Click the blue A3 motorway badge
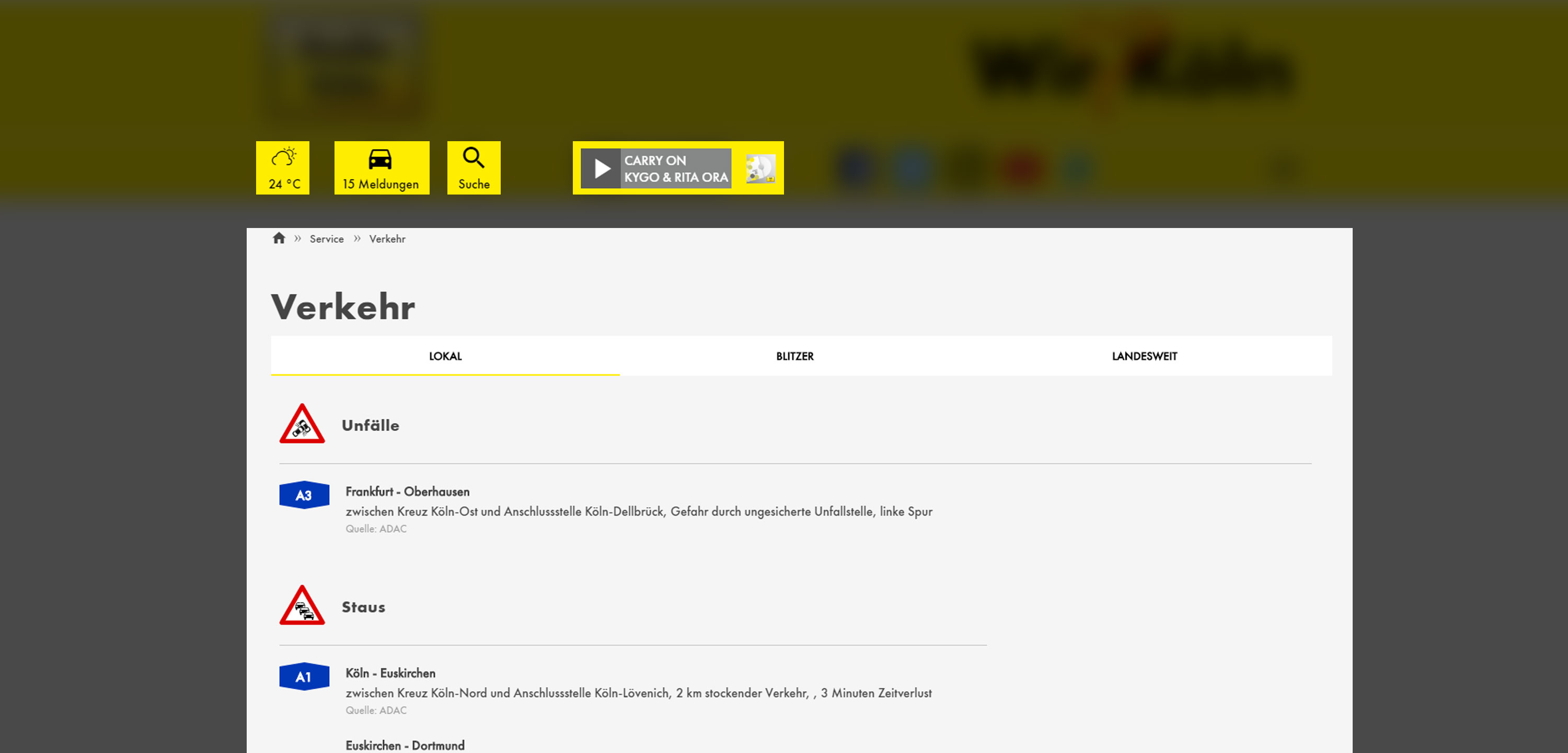This screenshot has width=1568, height=753. tap(304, 495)
